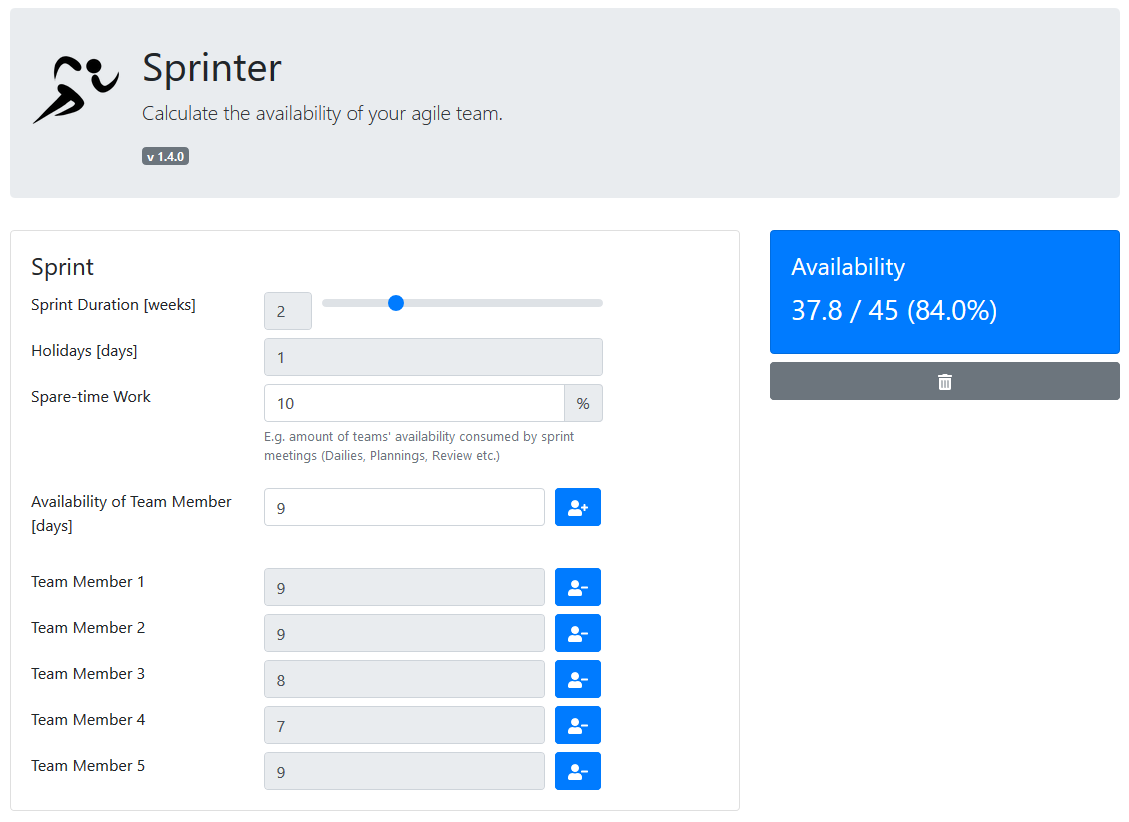The height and width of the screenshot is (822, 1129).
Task: Click the Team Member 3 label
Action: 88,674
